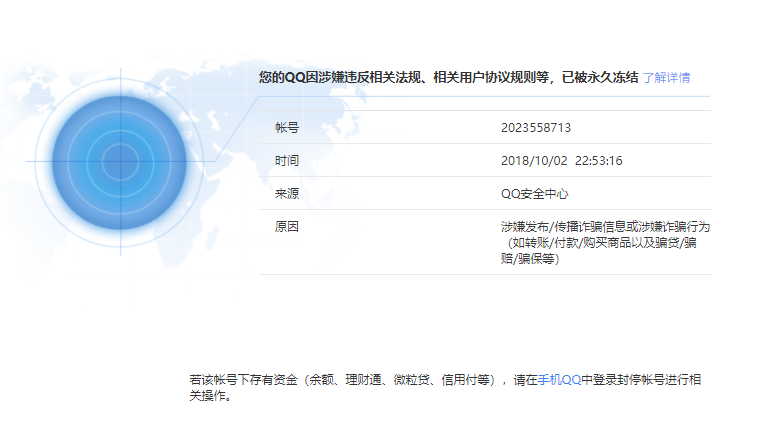Follow the 手机QQ link
The image size is (781, 442).
point(559,380)
